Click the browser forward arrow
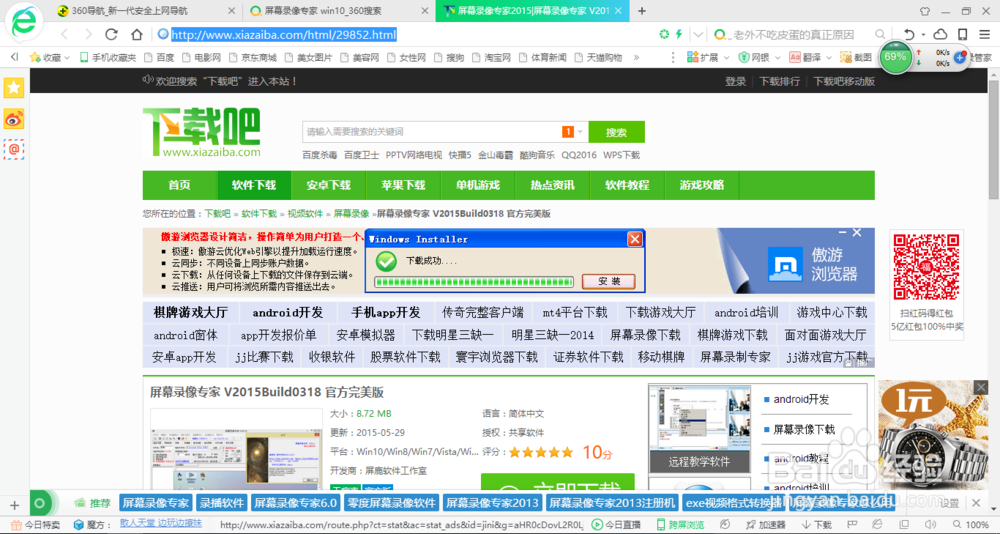 point(88,34)
